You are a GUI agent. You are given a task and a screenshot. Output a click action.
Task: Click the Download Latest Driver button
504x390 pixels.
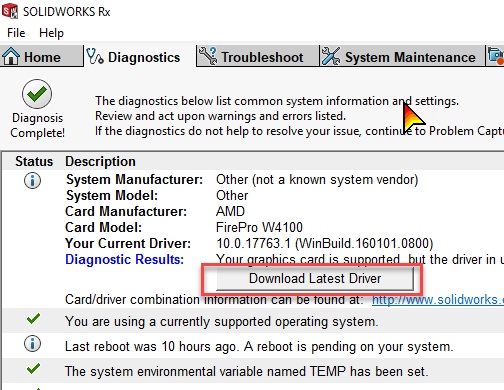pyautogui.click(x=315, y=279)
